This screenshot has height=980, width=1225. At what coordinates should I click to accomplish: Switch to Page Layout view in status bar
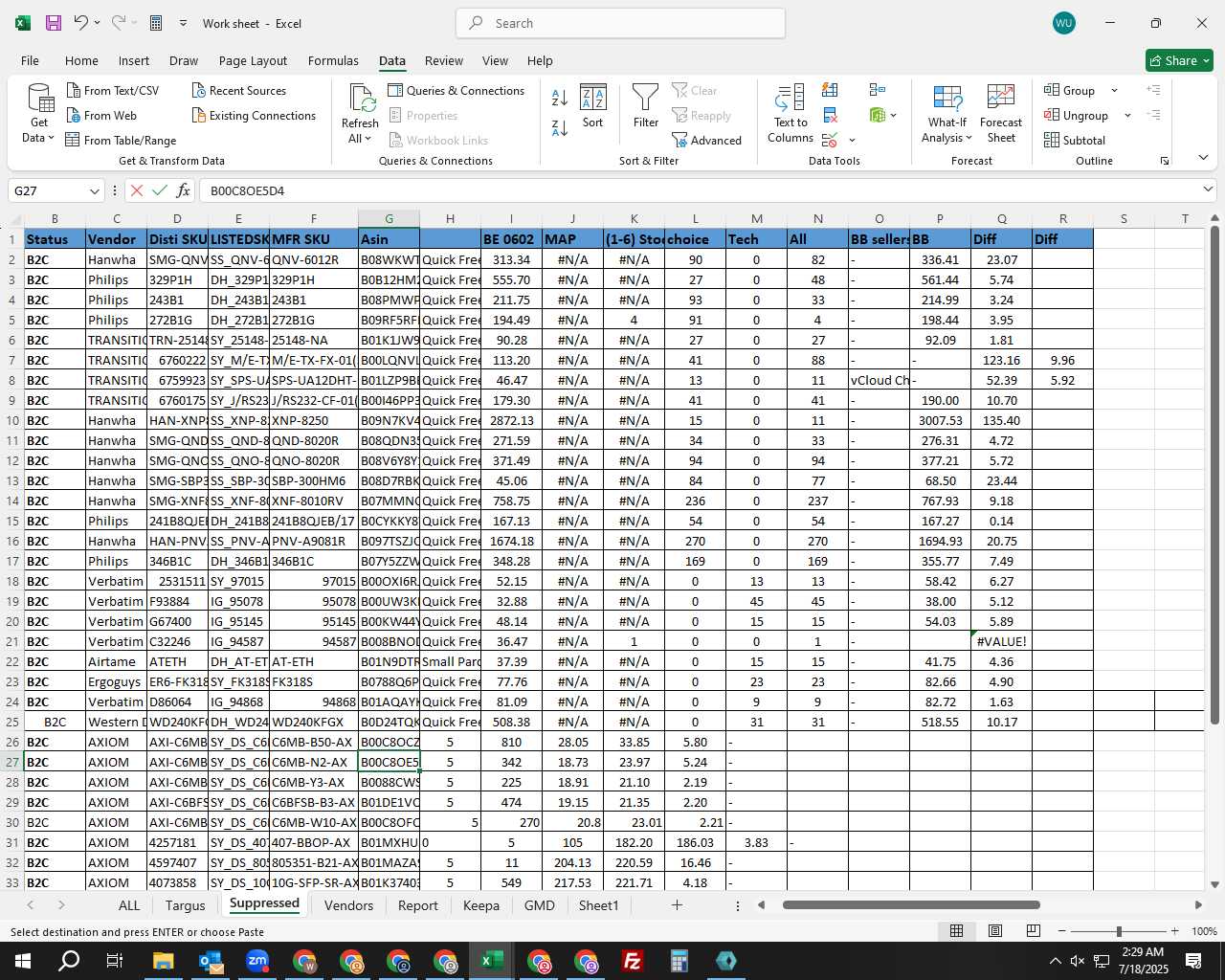click(x=995, y=931)
